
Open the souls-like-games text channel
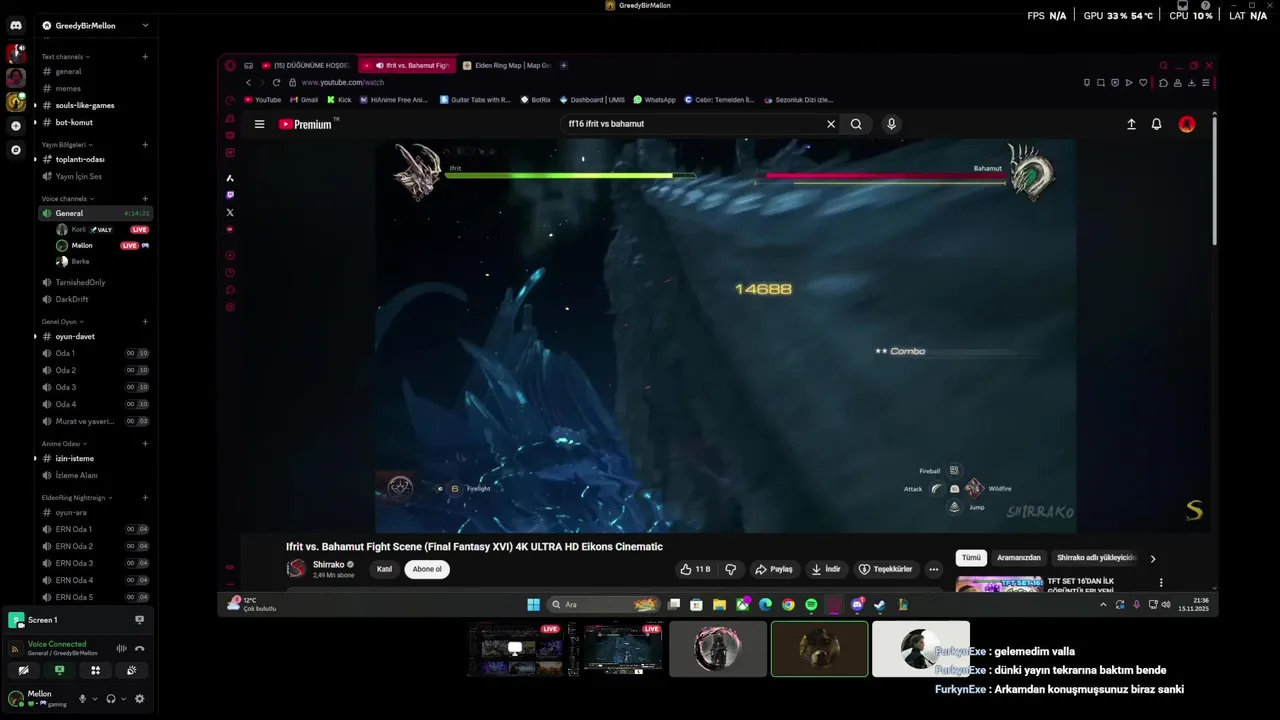[x=95, y=105]
